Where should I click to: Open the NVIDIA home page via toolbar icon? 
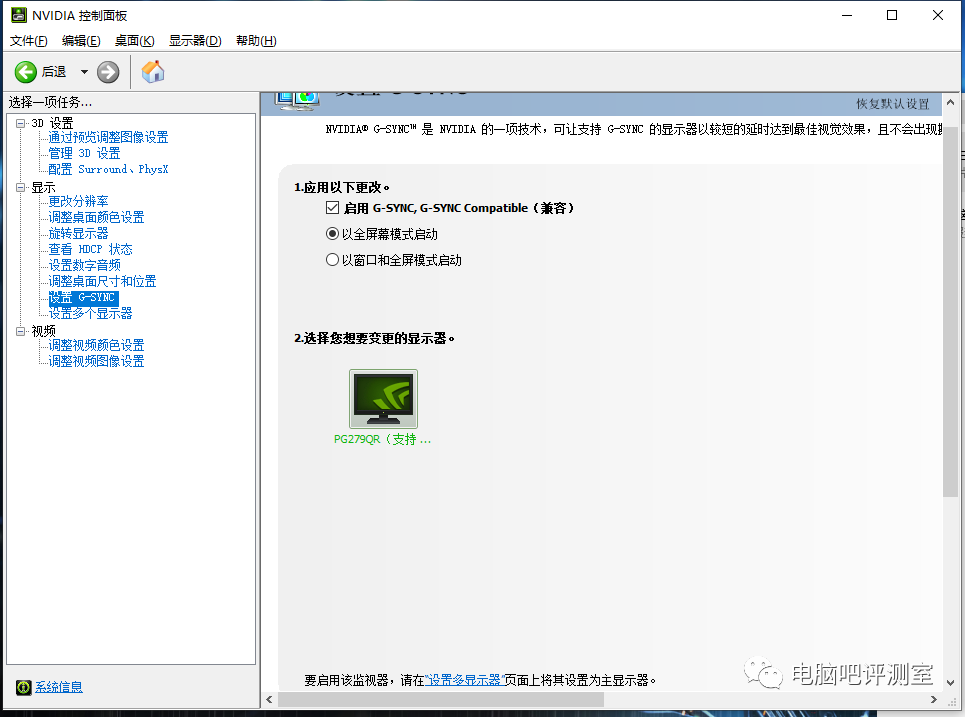152,71
